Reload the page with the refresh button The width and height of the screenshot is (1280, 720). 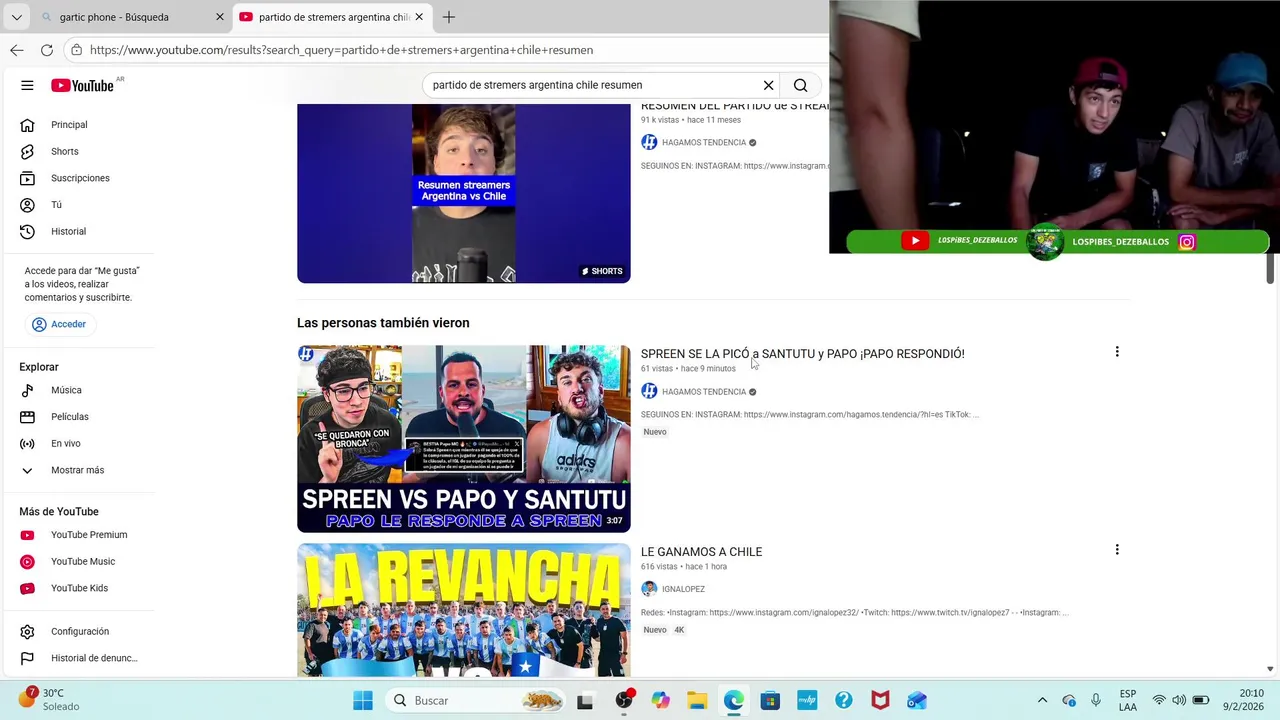click(47, 50)
